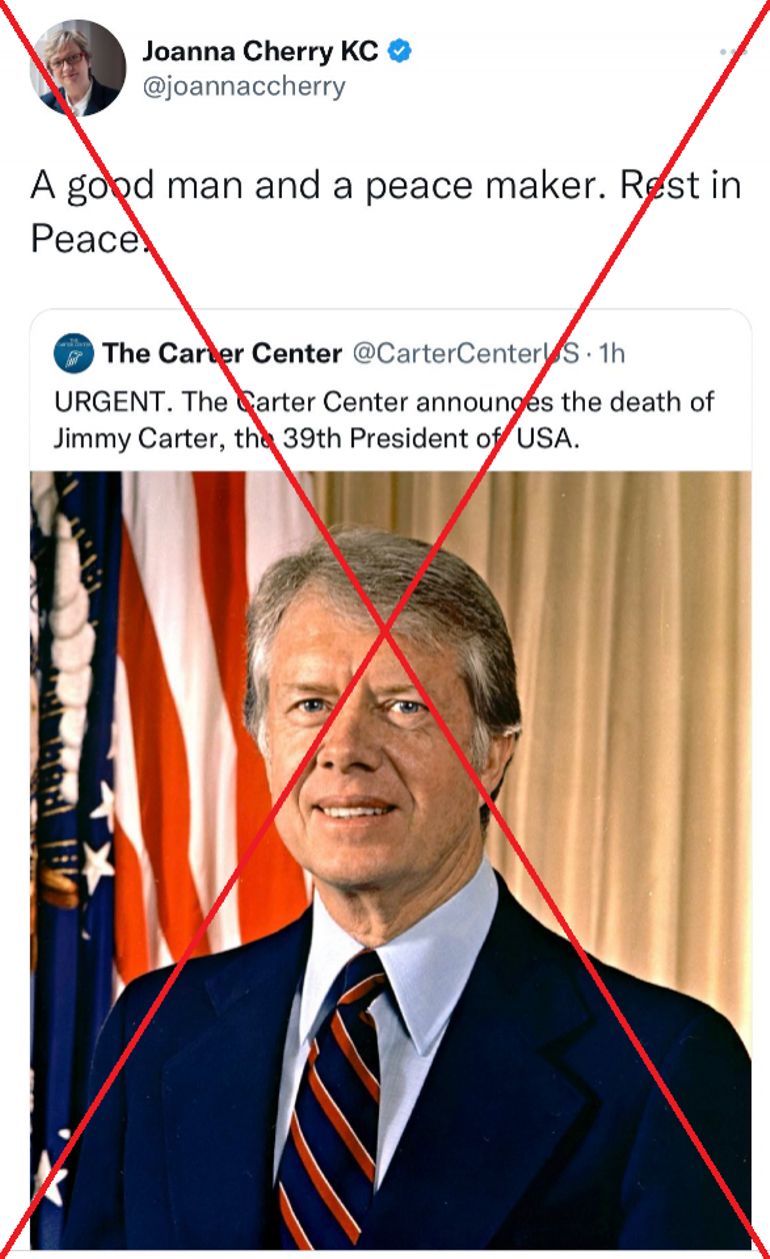Open Joanna Cherry's profile avatar
The width and height of the screenshot is (770, 1259).
point(79,67)
